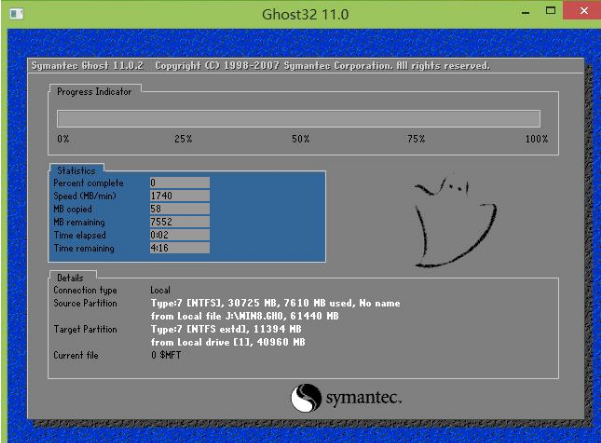Viewport: 601px width, 443px height.
Task: Select the Time elapsed value field
Action: click(178, 235)
